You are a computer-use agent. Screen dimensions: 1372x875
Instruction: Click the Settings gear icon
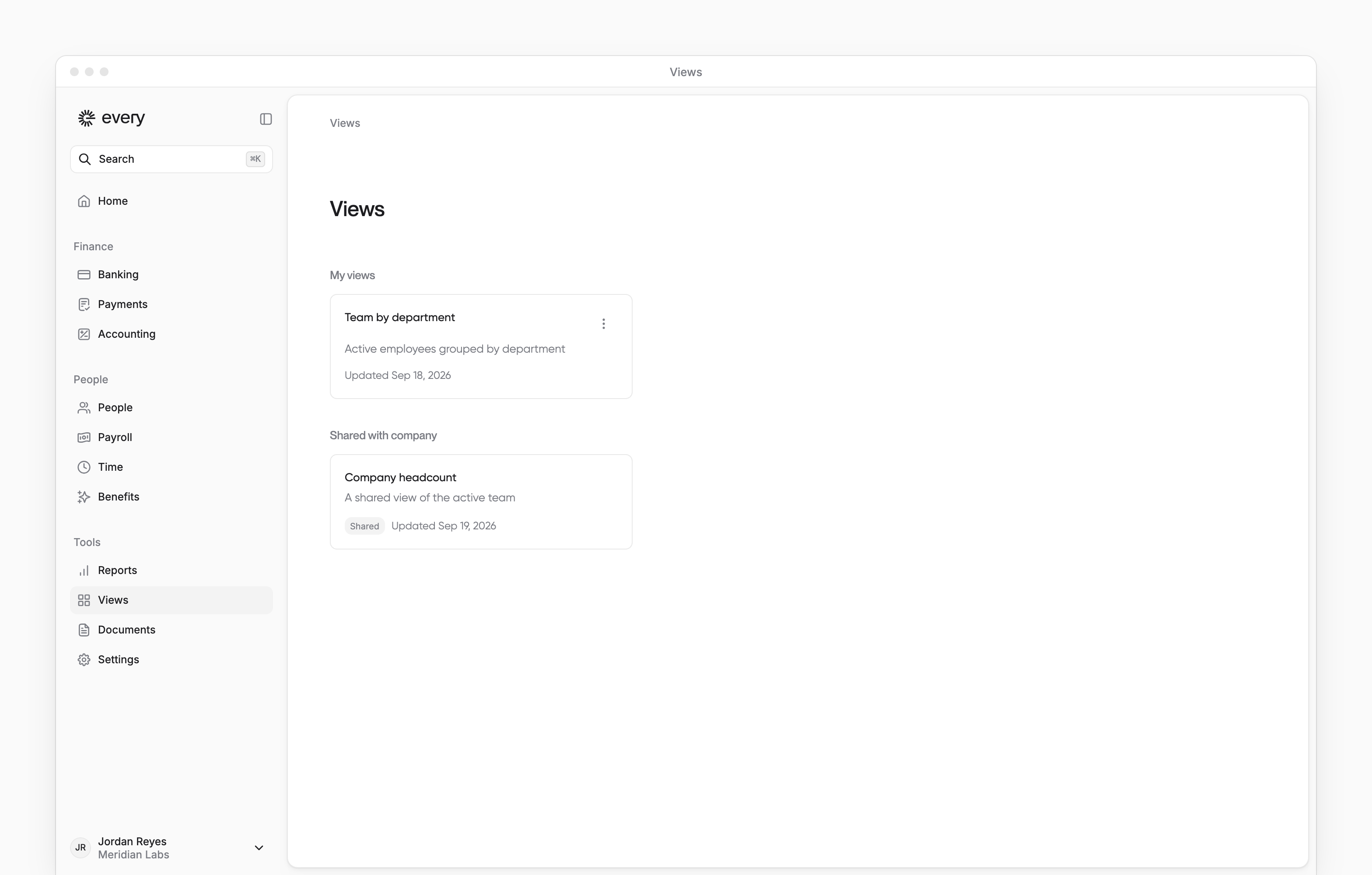[84, 659]
